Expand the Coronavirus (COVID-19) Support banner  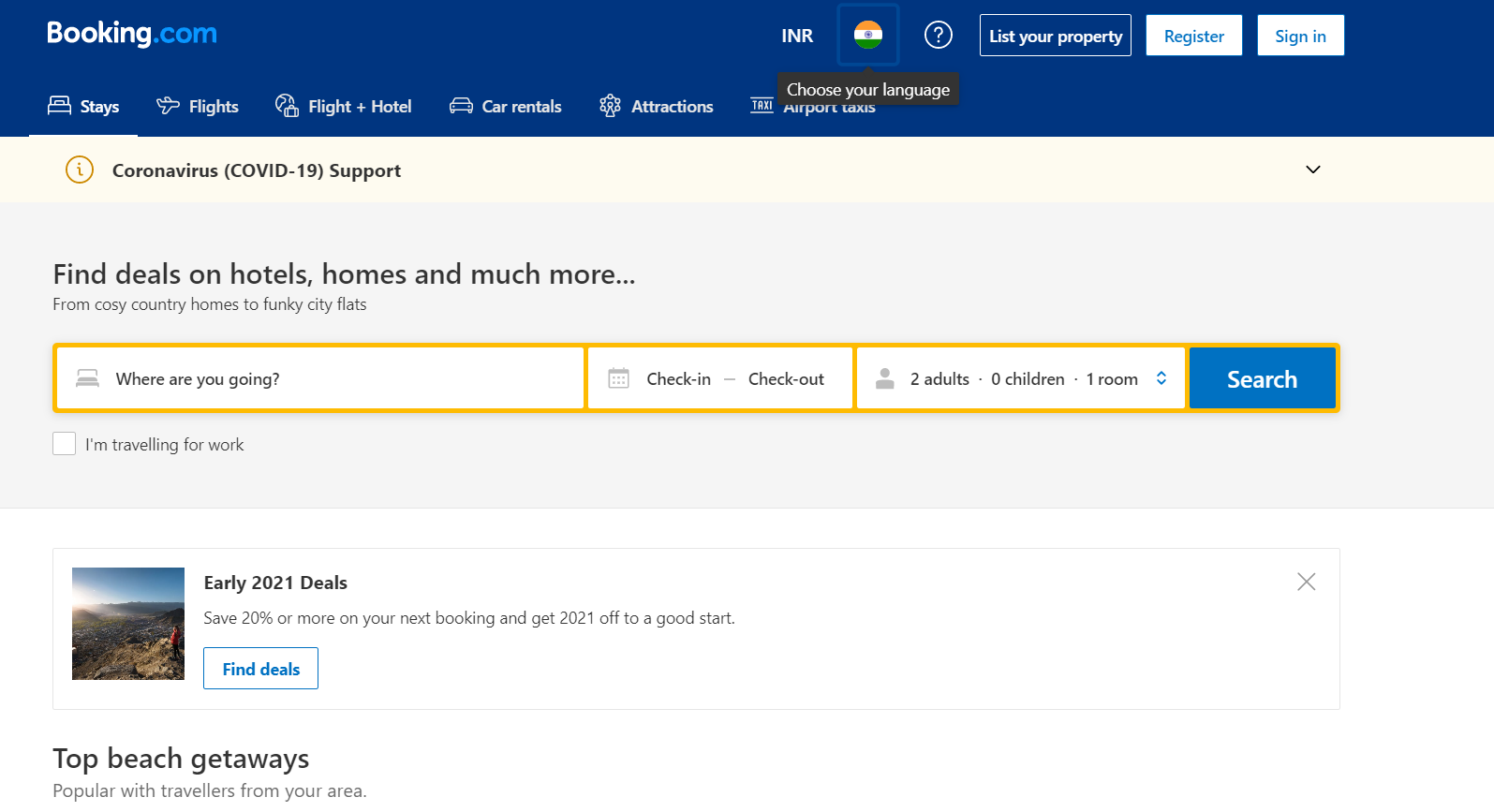1313,170
